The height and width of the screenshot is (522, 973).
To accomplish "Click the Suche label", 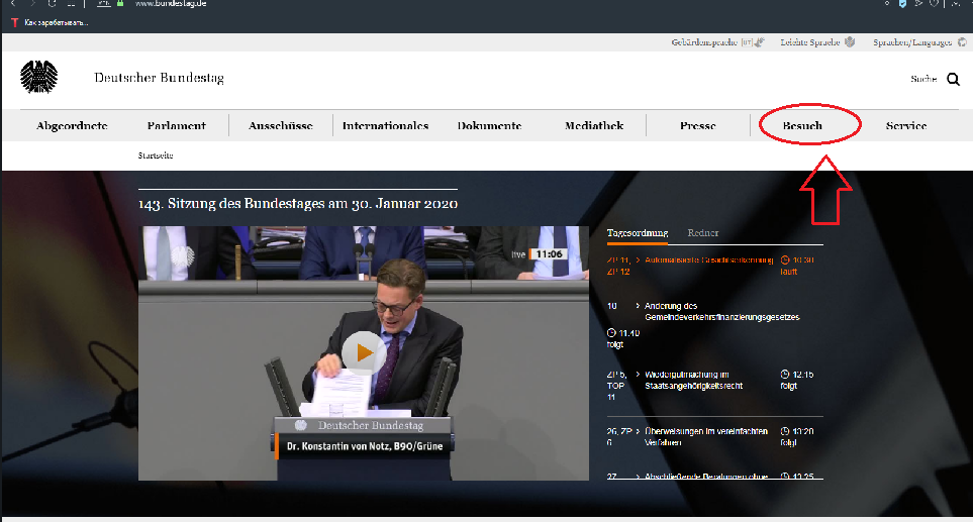I will point(923,79).
